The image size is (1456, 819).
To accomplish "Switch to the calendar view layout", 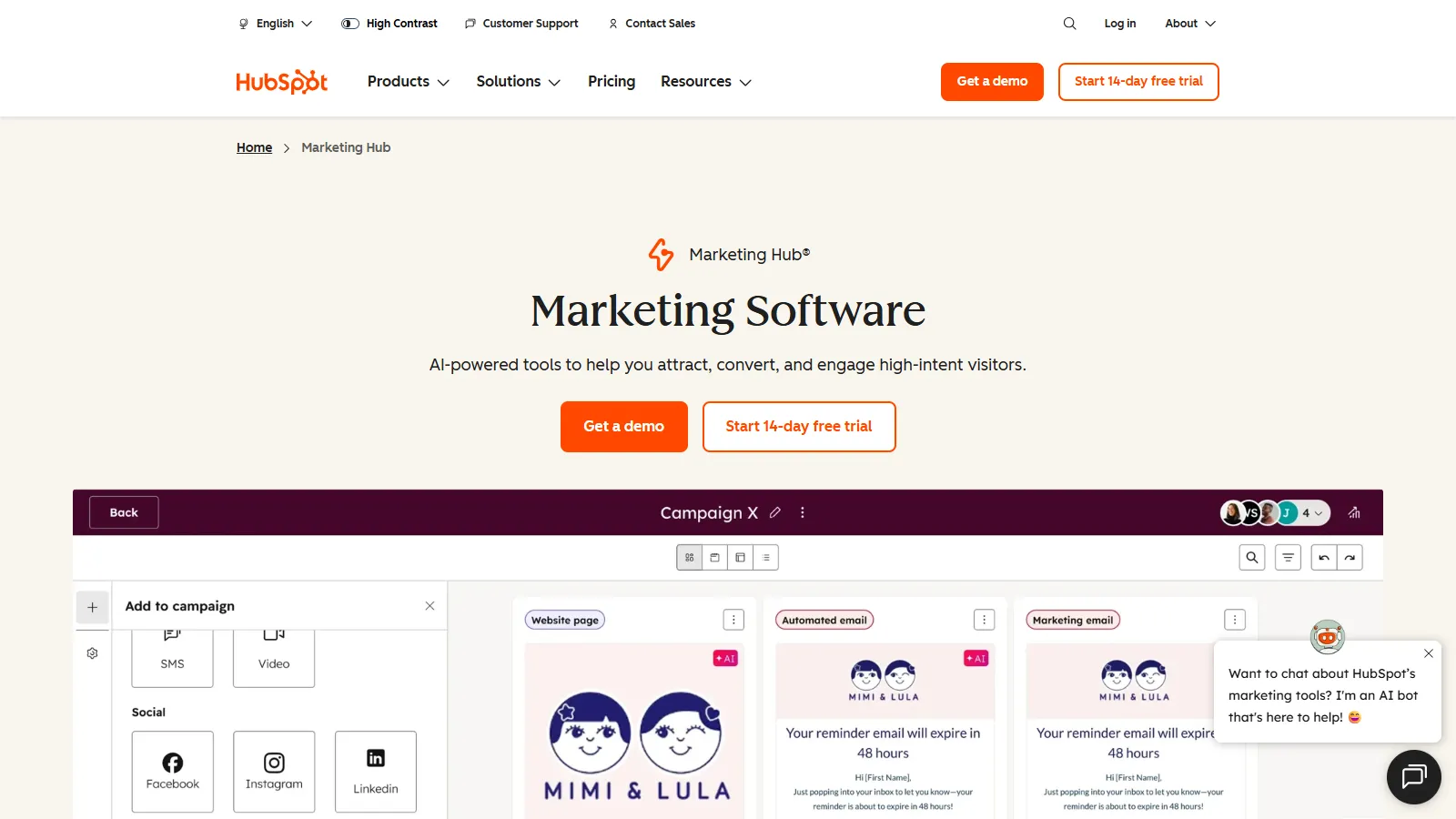I will pos(714,557).
